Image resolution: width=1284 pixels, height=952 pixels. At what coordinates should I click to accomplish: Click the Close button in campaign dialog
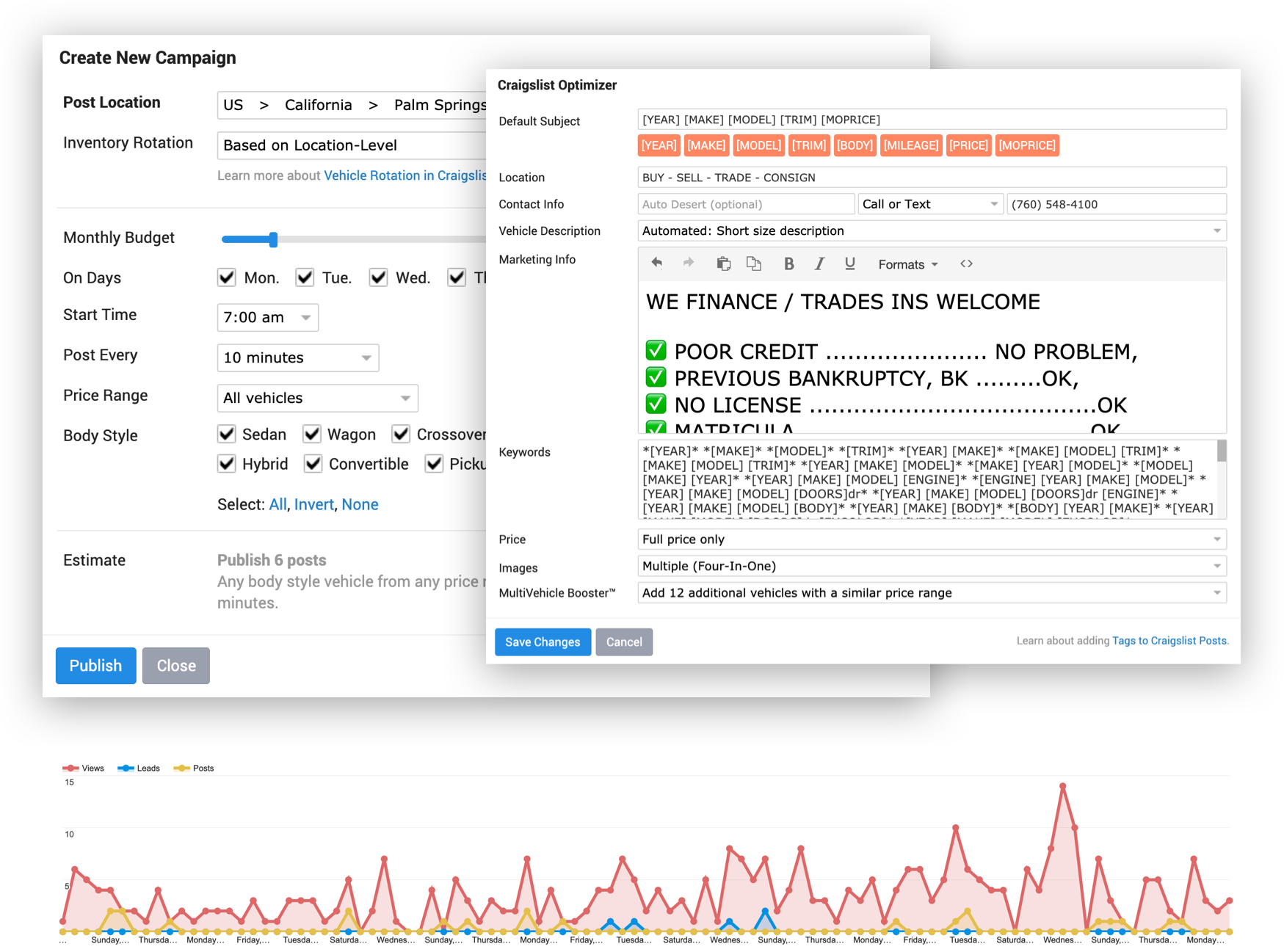pos(176,666)
